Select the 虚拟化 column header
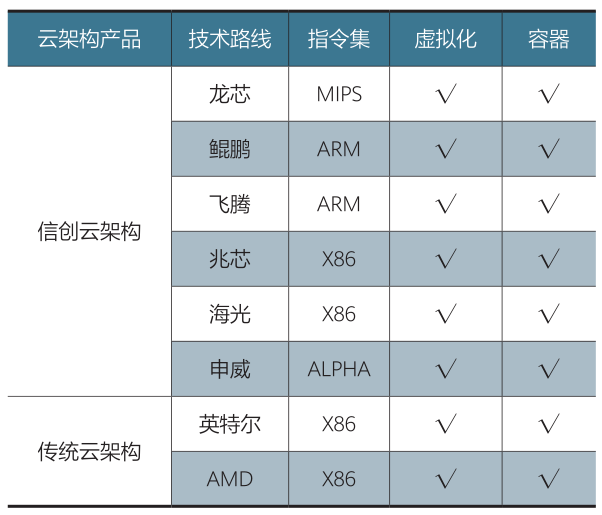 pos(446,40)
